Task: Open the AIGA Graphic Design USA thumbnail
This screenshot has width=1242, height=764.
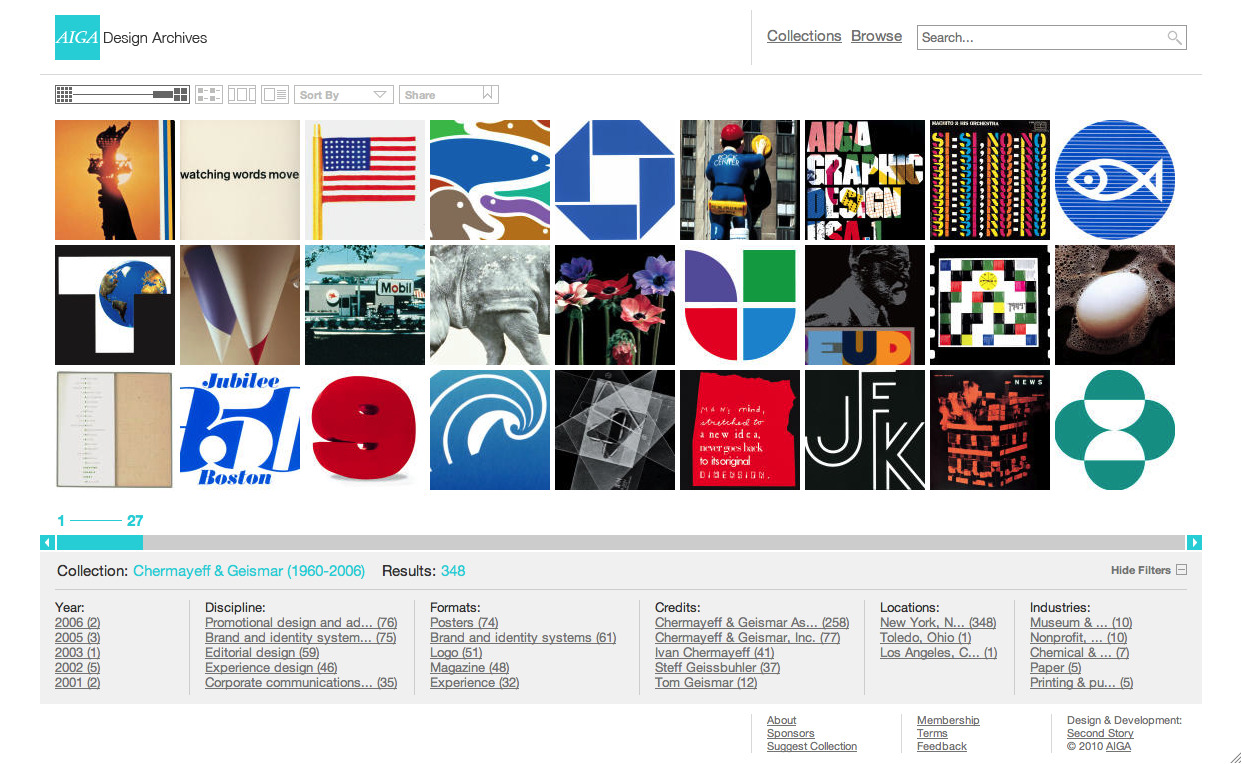Action: point(865,180)
